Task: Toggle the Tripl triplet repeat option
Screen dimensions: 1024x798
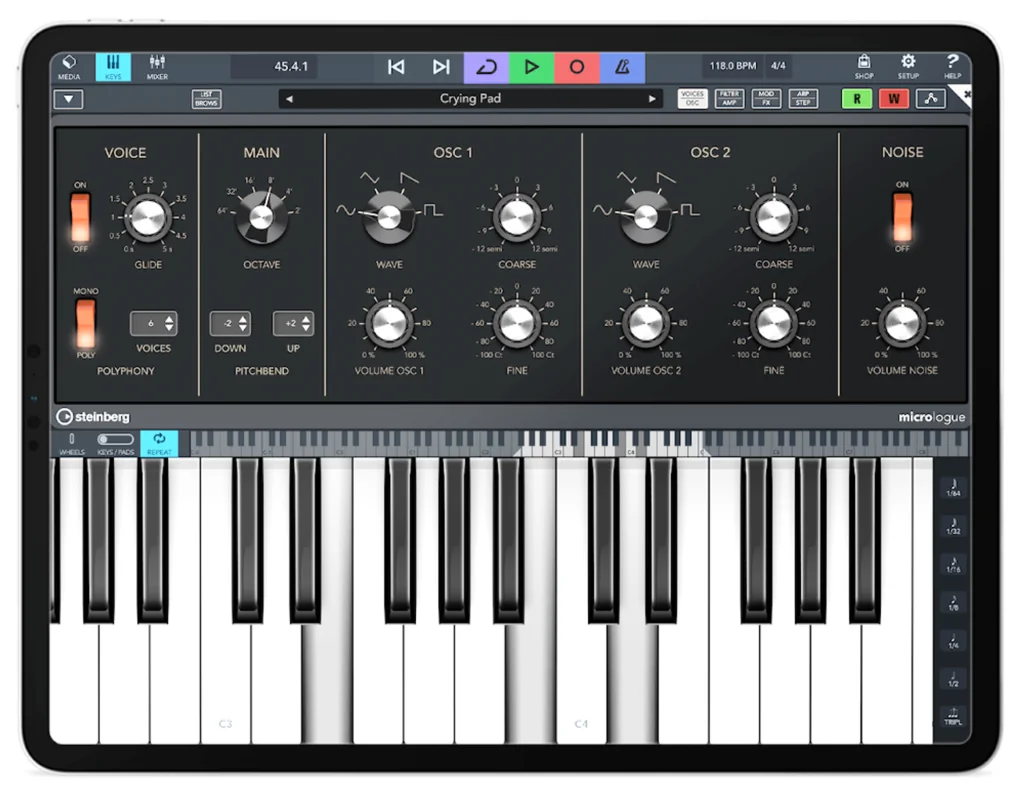Action: click(x=953, y=716)
